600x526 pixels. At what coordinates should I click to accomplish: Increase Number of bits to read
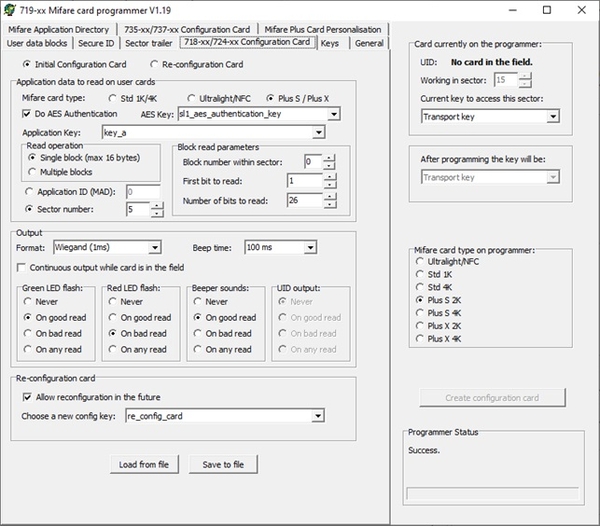tap(330, 197)
